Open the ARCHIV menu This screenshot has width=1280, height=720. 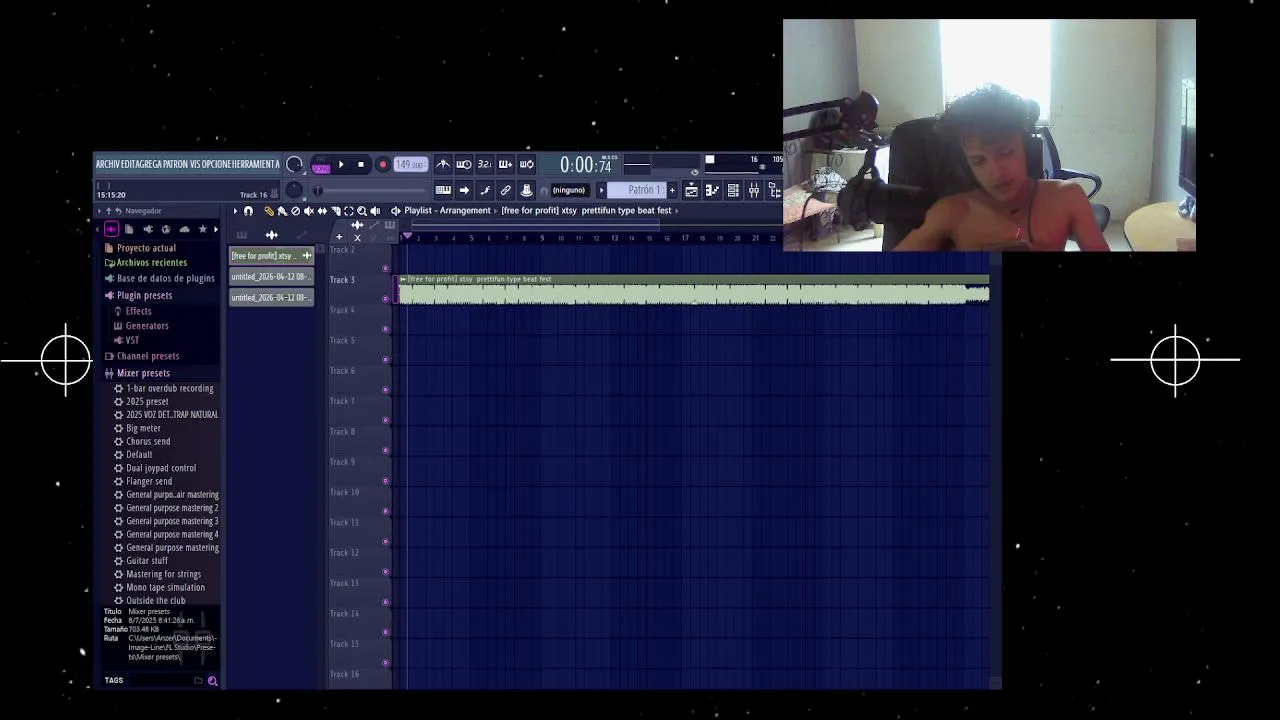click(108, 164)
